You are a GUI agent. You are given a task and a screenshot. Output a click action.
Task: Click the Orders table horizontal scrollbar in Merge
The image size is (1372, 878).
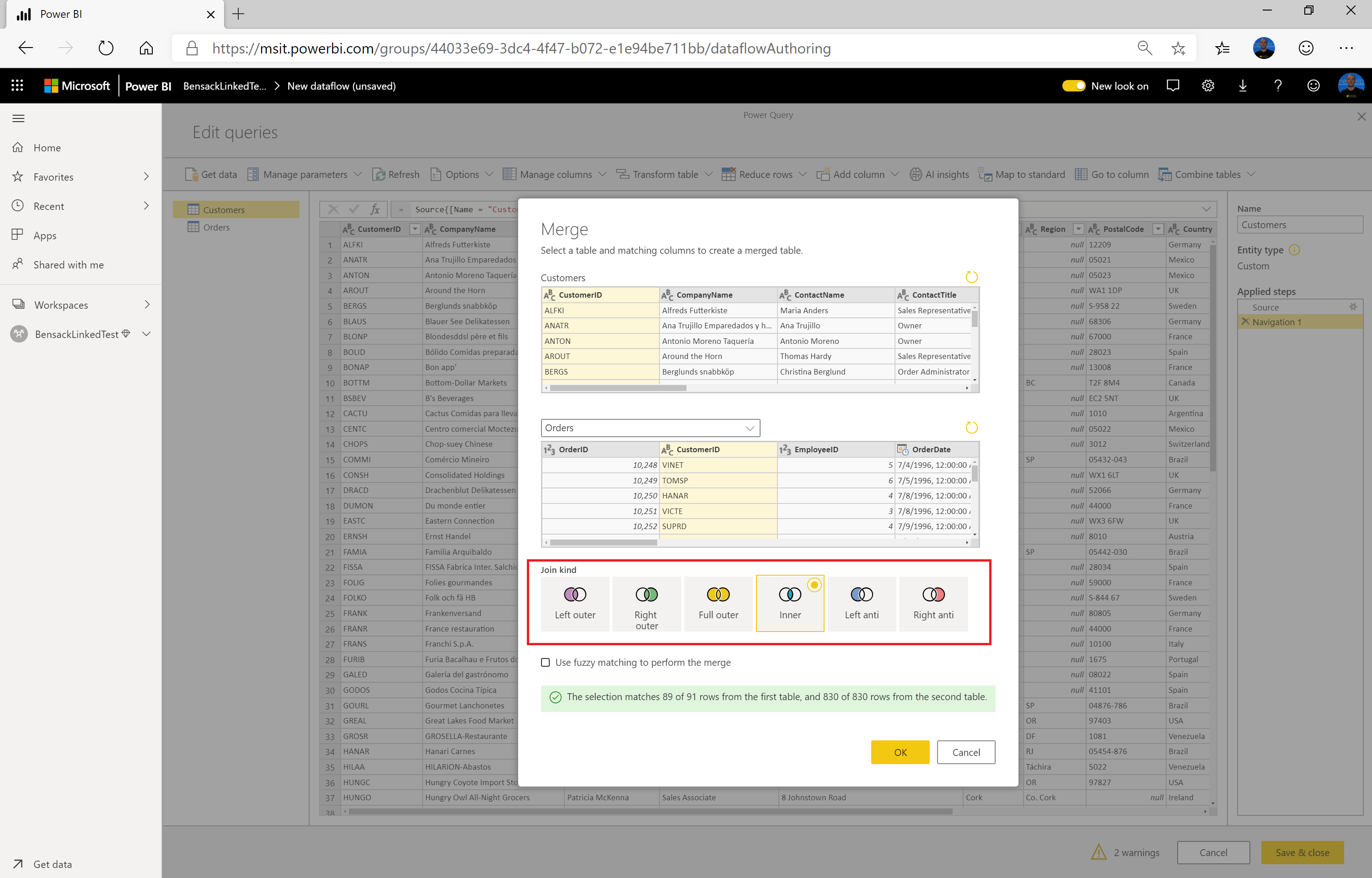click(x=603, y=542)
